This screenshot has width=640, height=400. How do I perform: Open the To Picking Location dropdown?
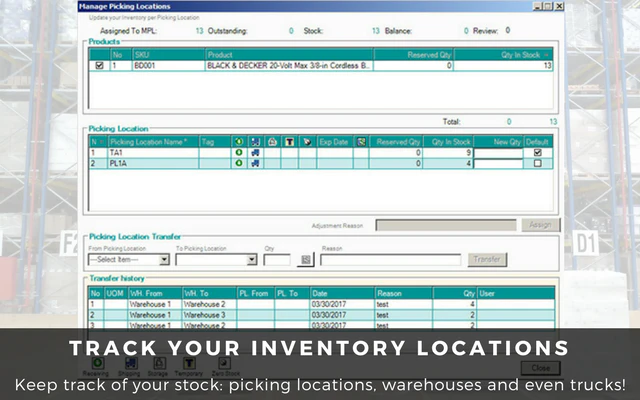[252, 260]
